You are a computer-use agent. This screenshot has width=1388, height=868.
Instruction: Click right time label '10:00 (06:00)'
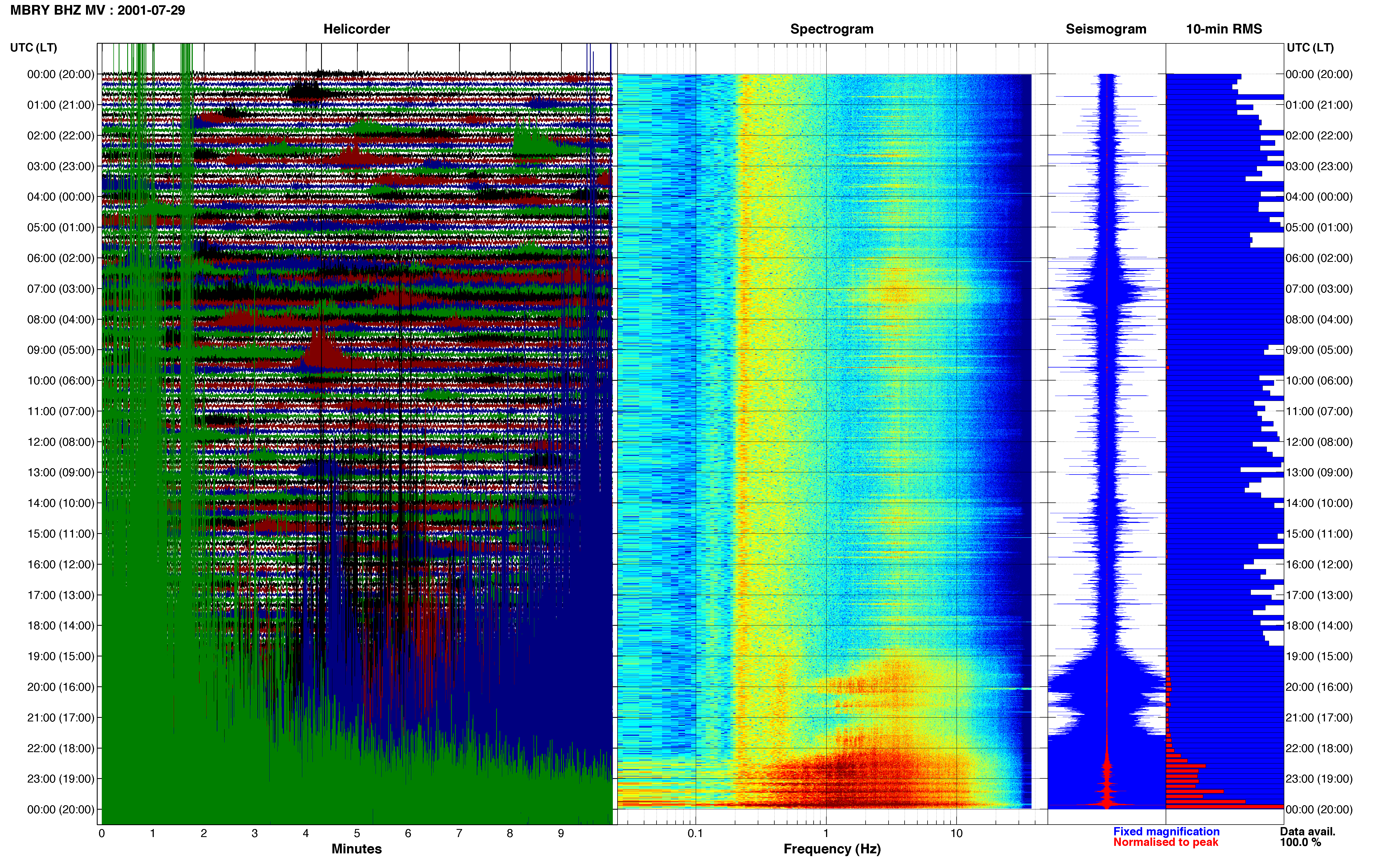(1319, 380)
